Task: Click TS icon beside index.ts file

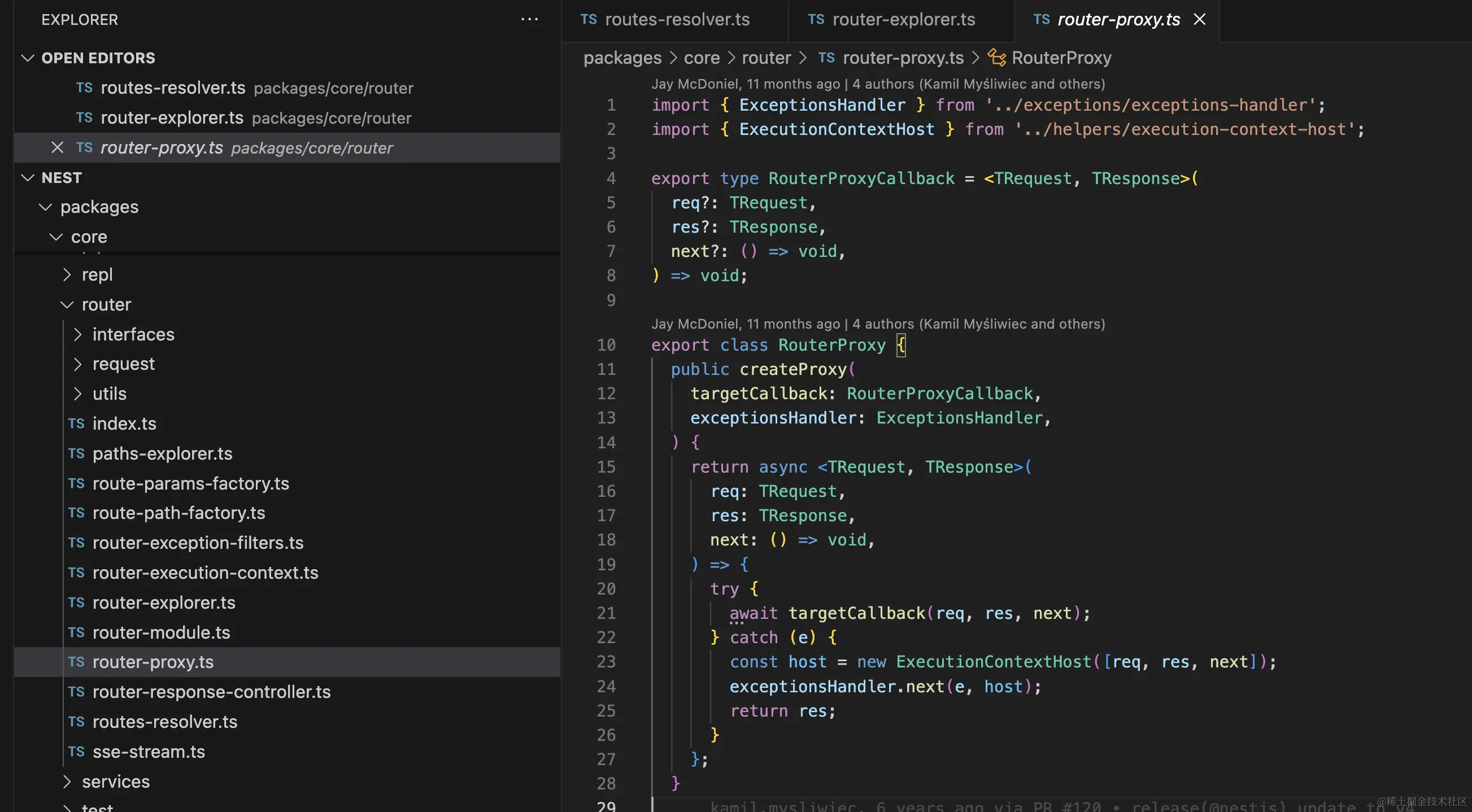Action: point(76,424)
